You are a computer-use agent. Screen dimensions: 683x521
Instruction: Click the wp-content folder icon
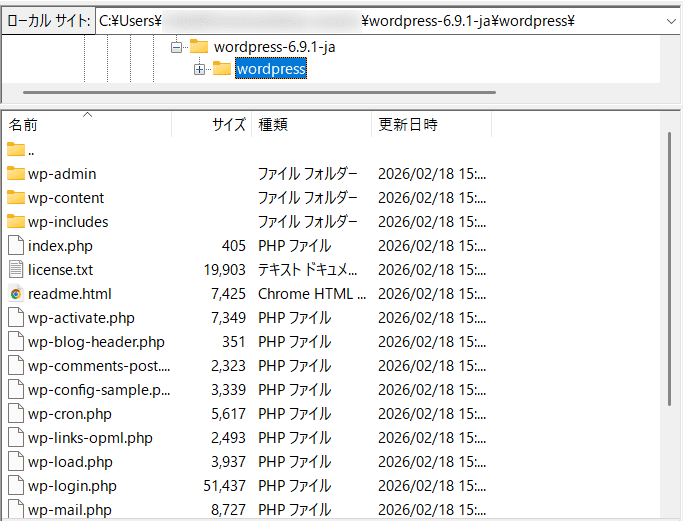[x=16, y=197]
